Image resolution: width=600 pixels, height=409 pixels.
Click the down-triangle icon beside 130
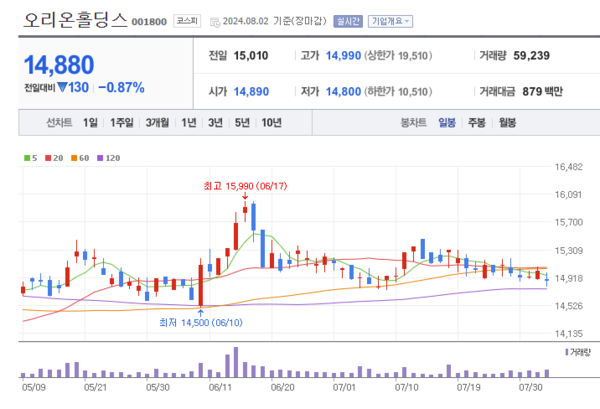tap(62, 87)
